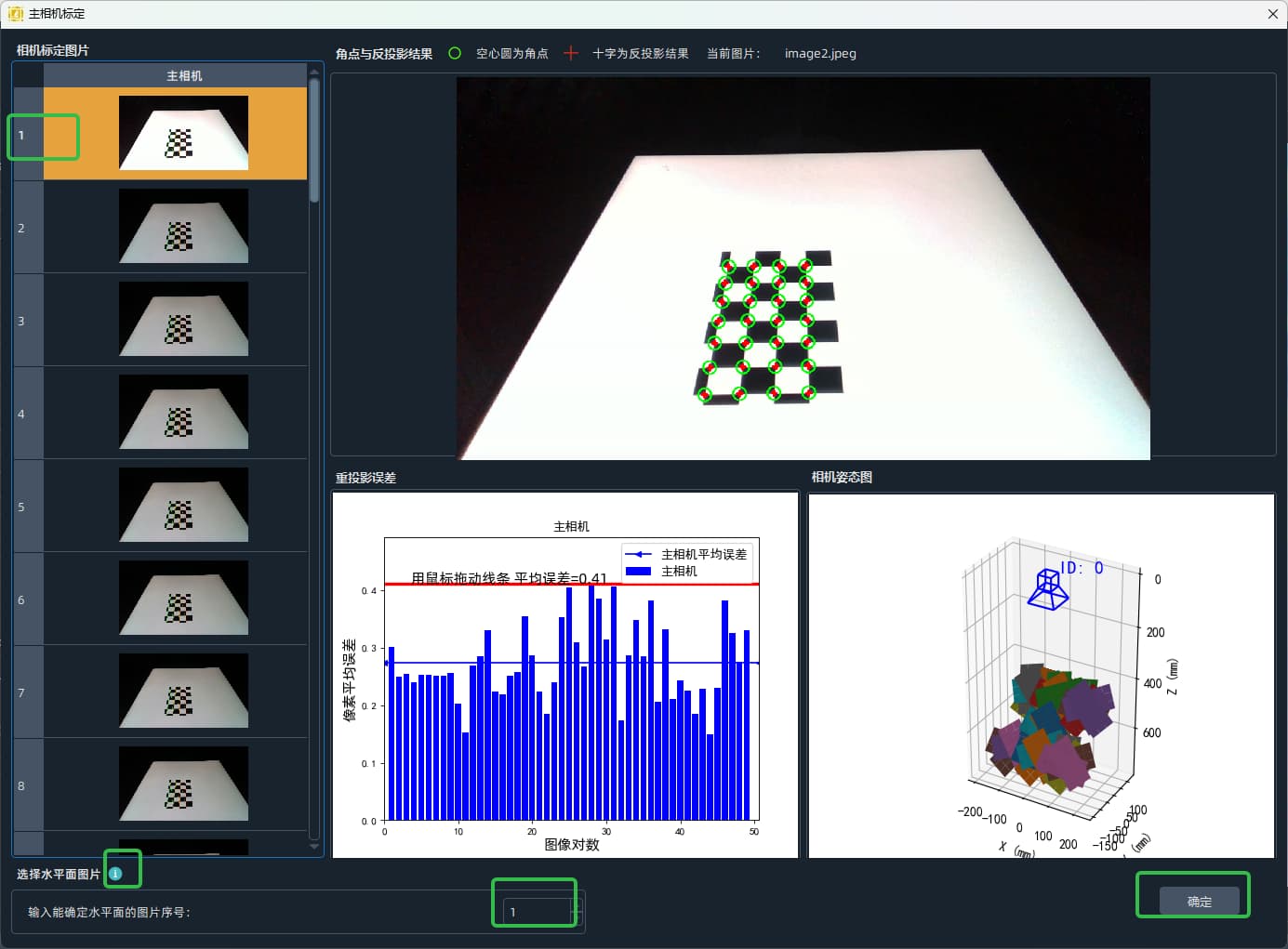Click the 主相机标定 app icon in title bar
This screenshot has width=1288, height=949.
coord(15,14)
